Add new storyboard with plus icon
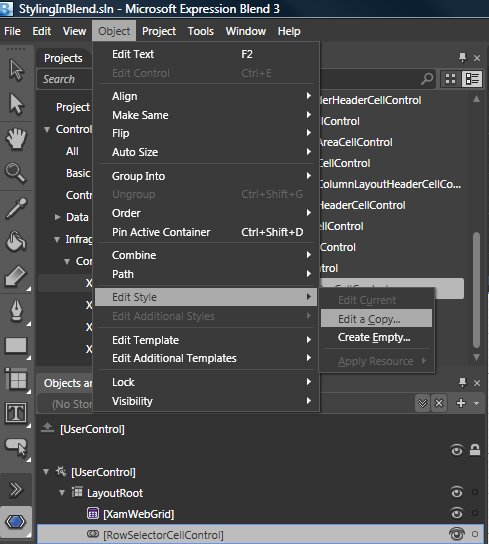Viewport: 489px width, 544px height. [x=461, y=403]
